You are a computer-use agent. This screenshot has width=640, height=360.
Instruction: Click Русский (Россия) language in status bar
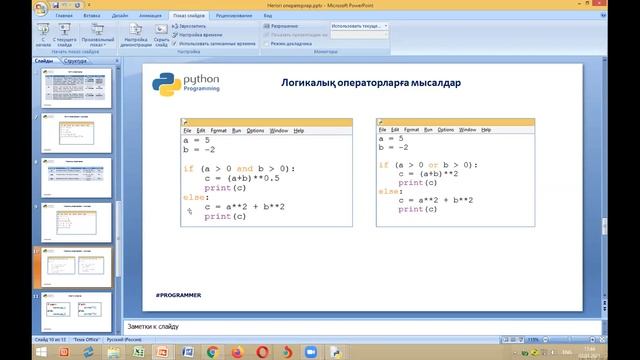point(124,340)
